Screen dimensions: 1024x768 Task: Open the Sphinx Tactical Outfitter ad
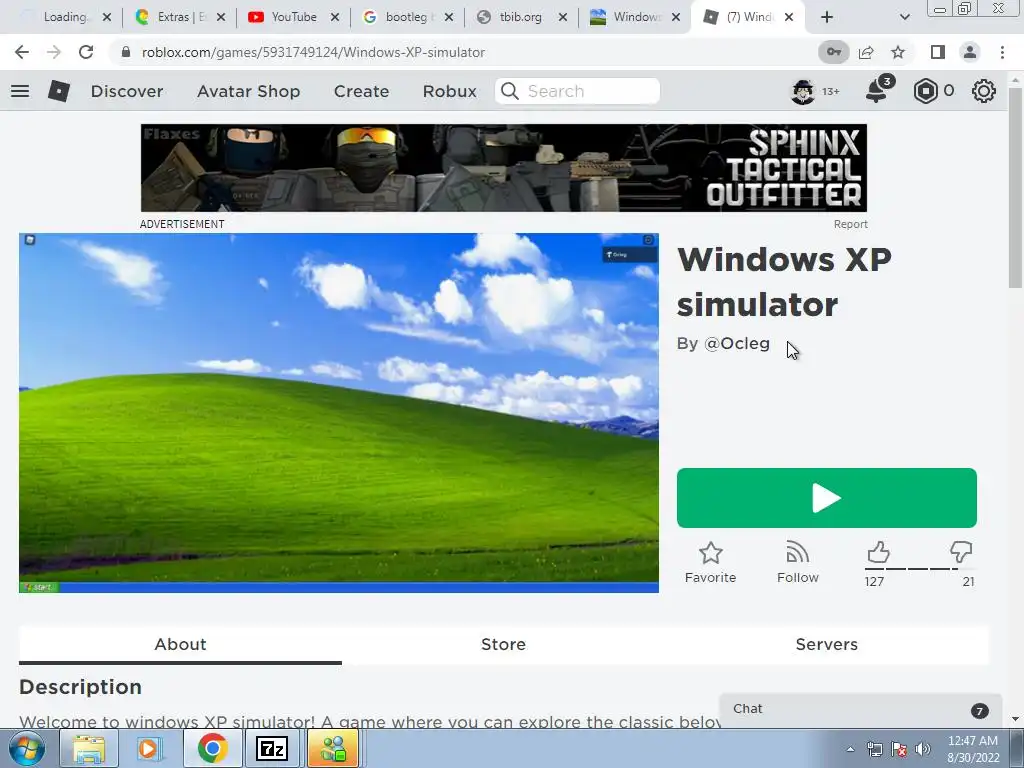(504, 168)
